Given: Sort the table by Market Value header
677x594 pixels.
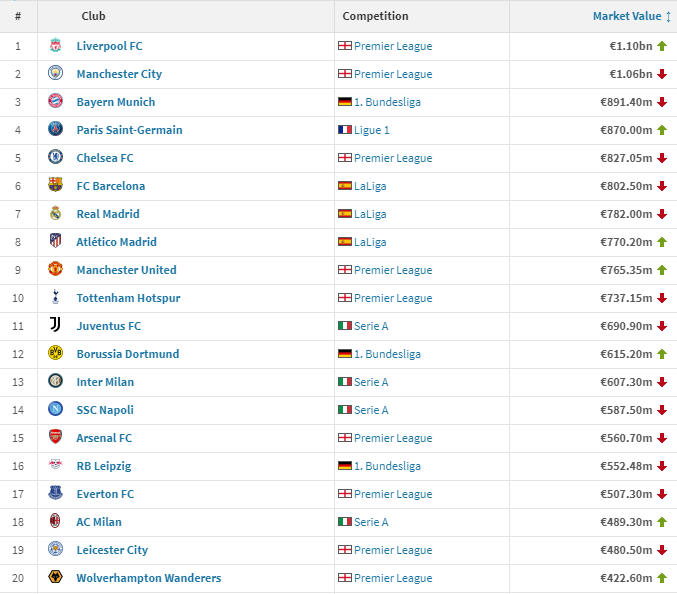Looking at the screenshot, I should 626,16.
